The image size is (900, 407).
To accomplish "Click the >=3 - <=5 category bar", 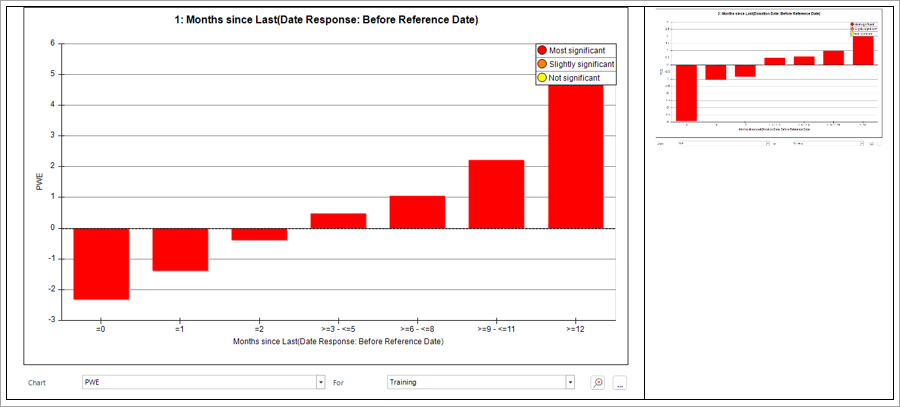I will (x=339, y=221).
